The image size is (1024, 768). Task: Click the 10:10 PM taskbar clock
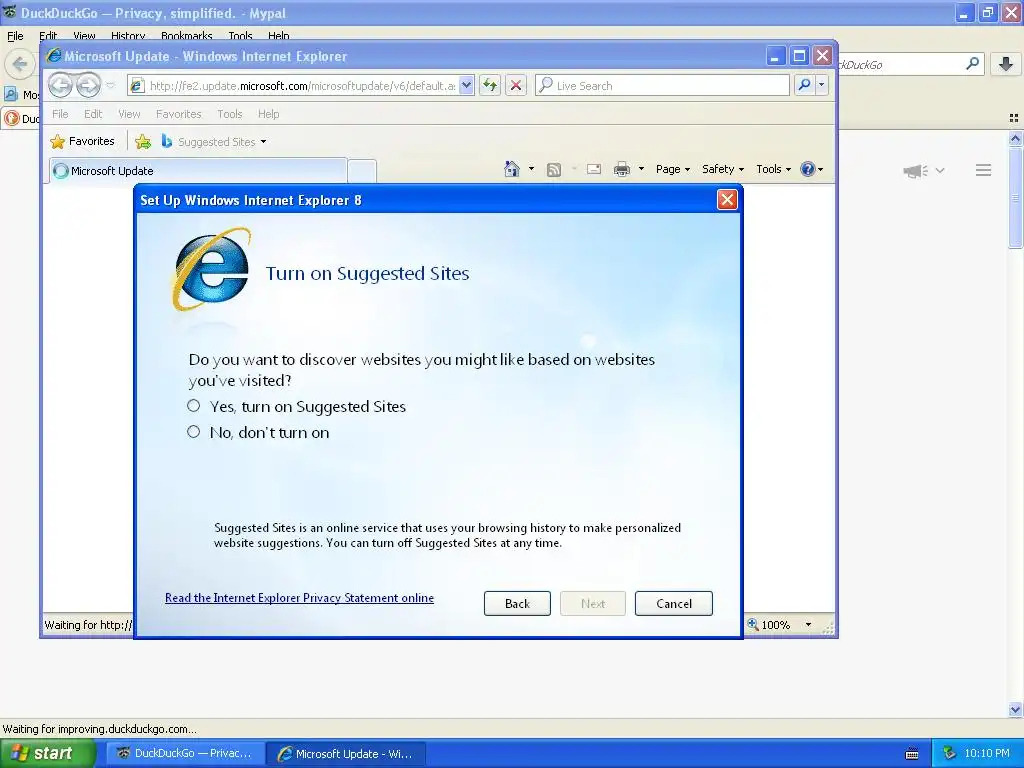(x=987, y=753)
